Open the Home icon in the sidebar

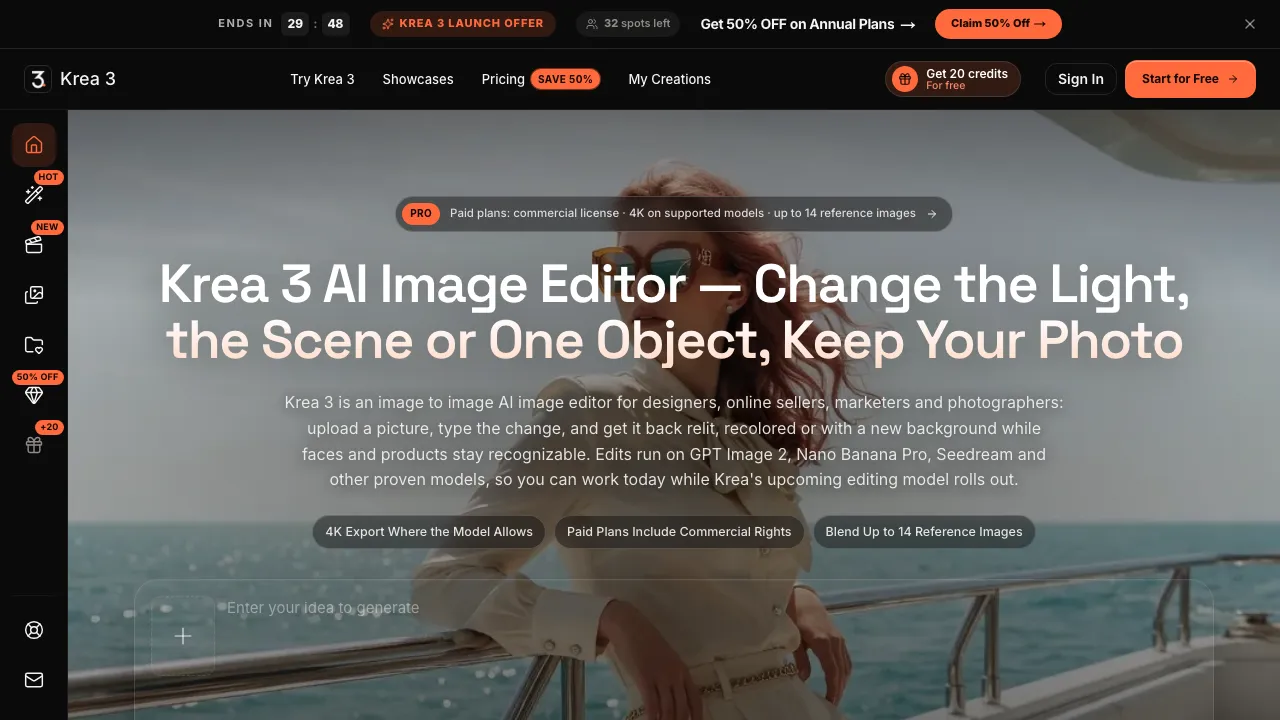(34, 145)
